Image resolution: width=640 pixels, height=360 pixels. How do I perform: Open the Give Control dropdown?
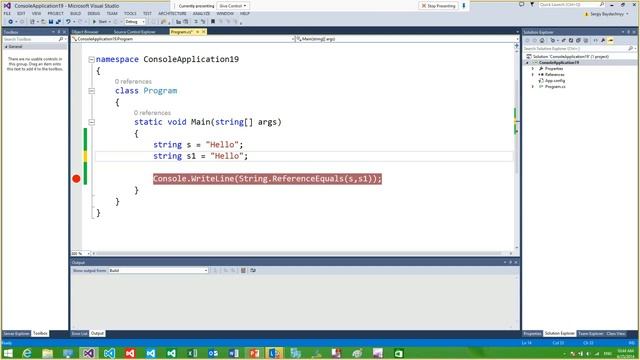pyautogui.click(x=233, y=6)
